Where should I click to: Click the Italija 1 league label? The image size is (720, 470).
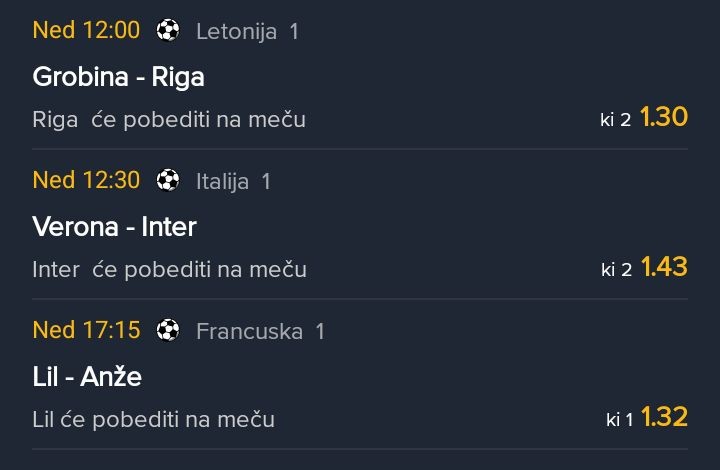point(233,182)
